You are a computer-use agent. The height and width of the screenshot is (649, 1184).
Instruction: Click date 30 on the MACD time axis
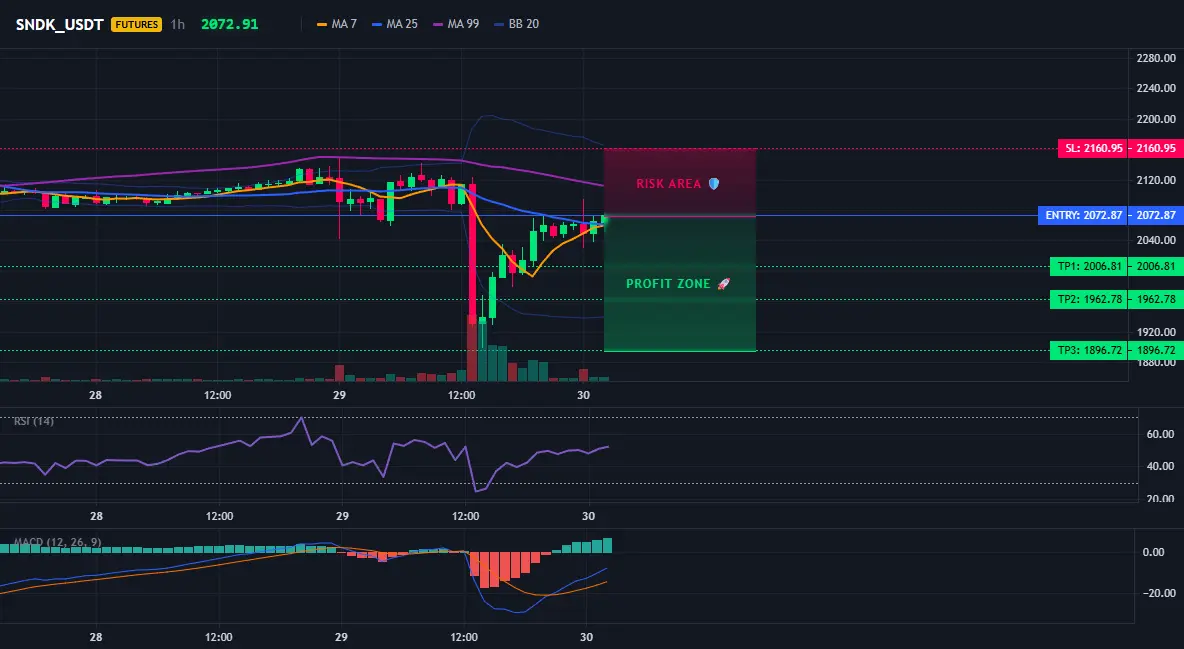coord(586,637)
